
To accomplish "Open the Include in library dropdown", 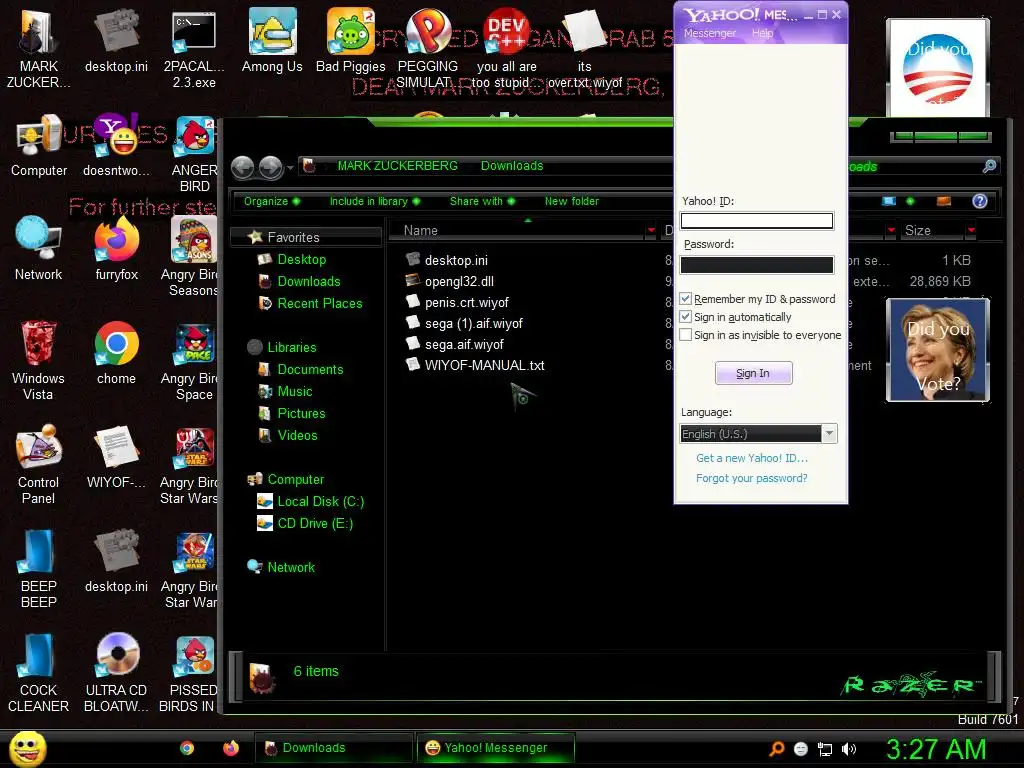I will point(374,201).
